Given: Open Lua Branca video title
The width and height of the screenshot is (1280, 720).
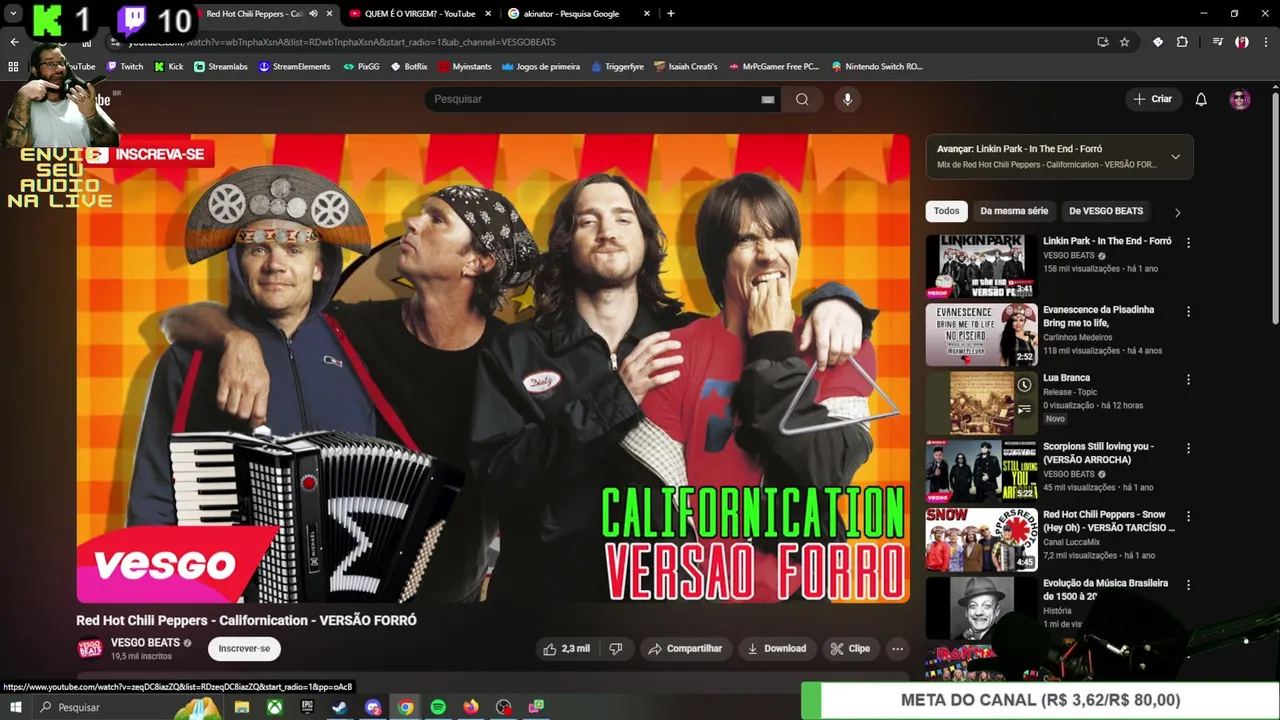Looking at the screenshot, I should [x=1066, y=378].
